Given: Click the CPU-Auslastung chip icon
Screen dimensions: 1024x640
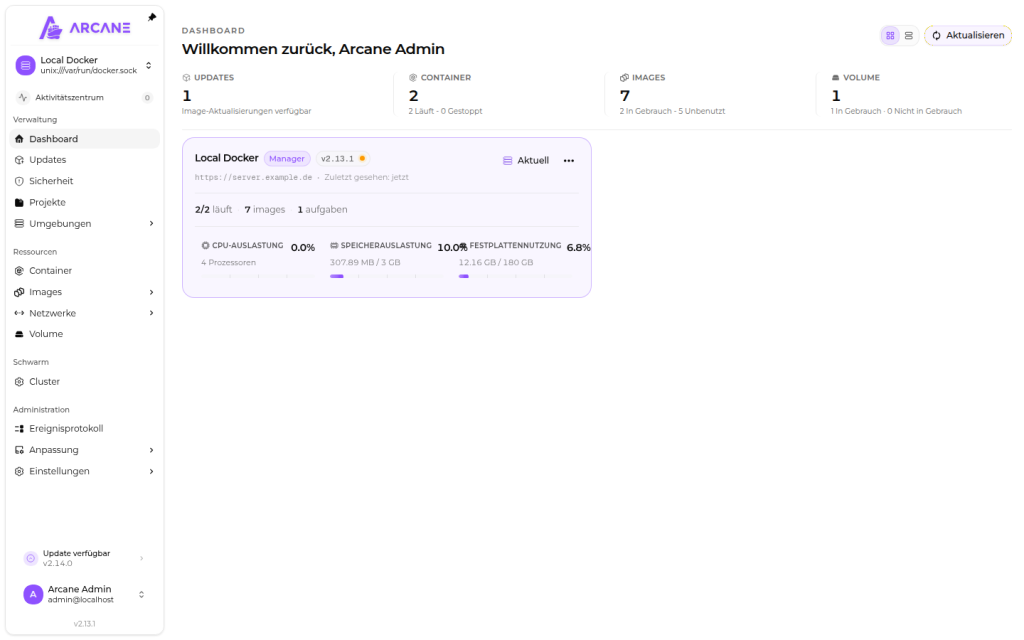Looking at the screenshot, I should click(206, 246).
